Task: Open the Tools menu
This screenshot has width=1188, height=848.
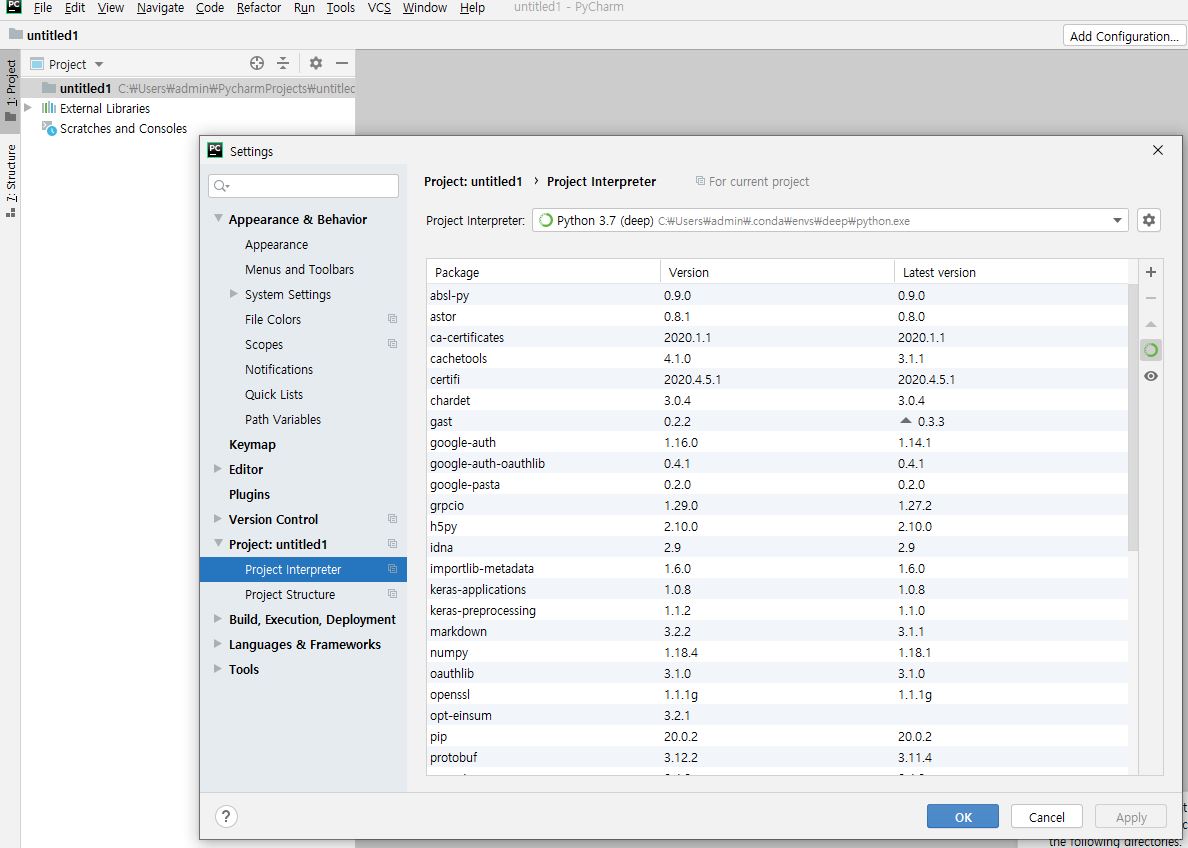Action: click(340, 8)
